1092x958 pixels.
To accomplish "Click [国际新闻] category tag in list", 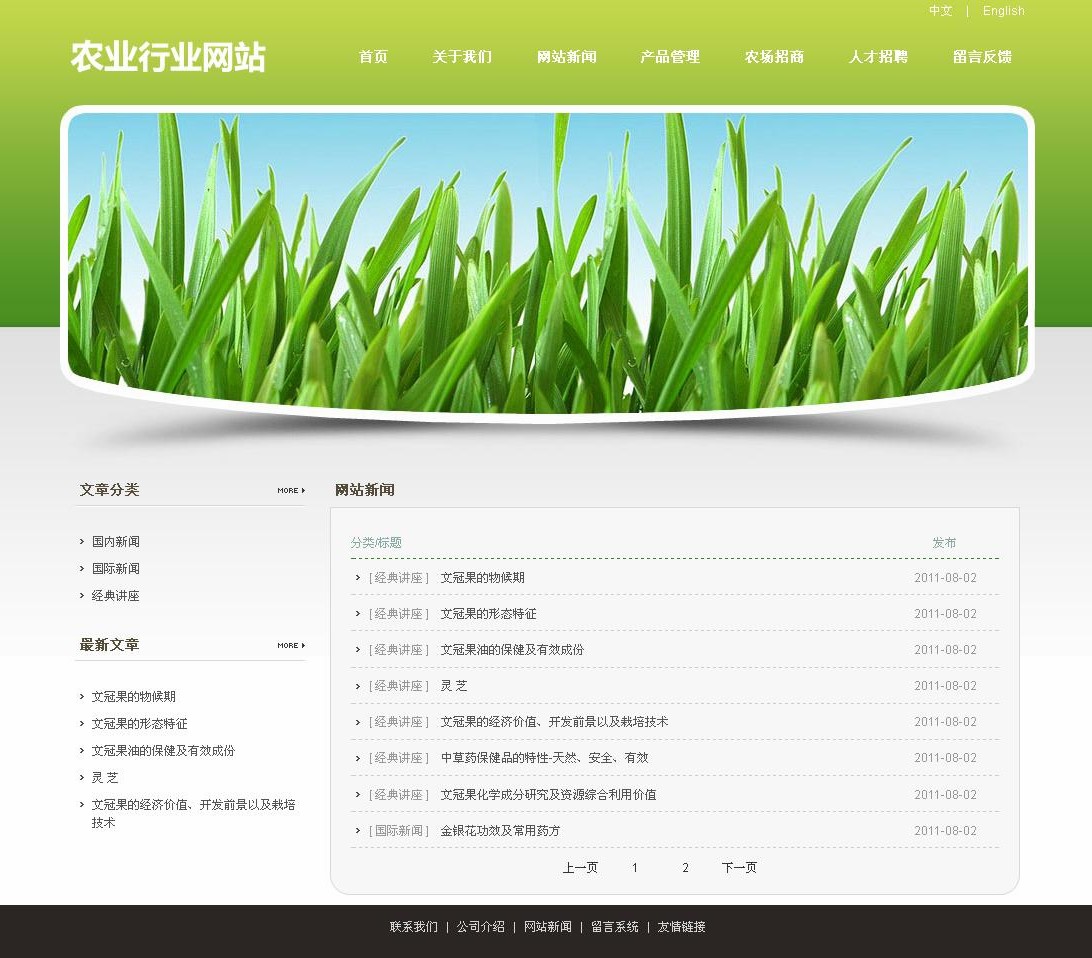I will click(399, 831).
